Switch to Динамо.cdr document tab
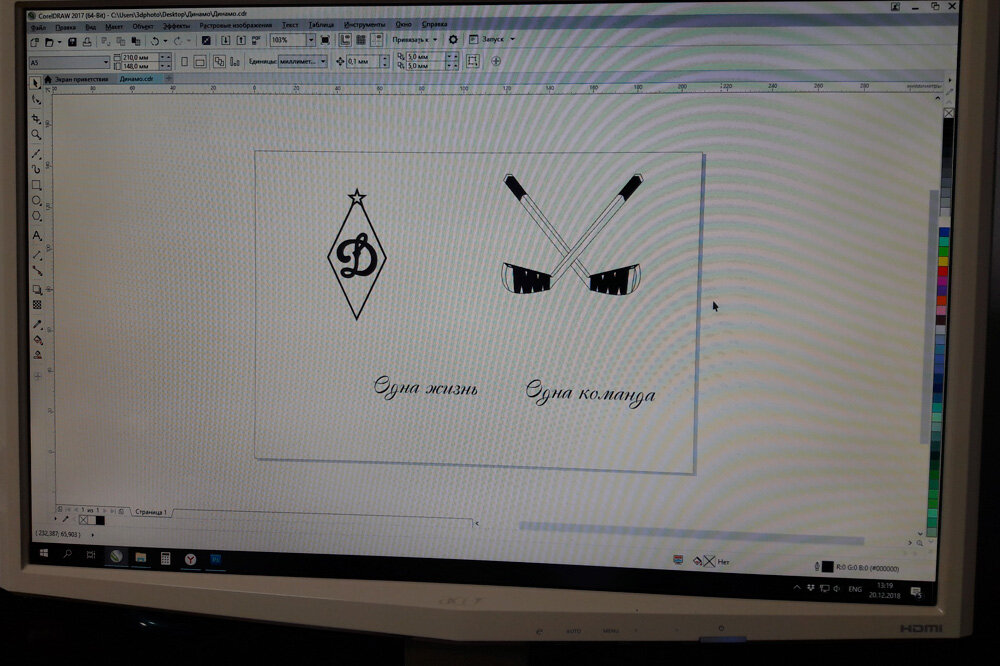Image resolution: width=1000 pixels, height=666 pixels. [136, 79]
